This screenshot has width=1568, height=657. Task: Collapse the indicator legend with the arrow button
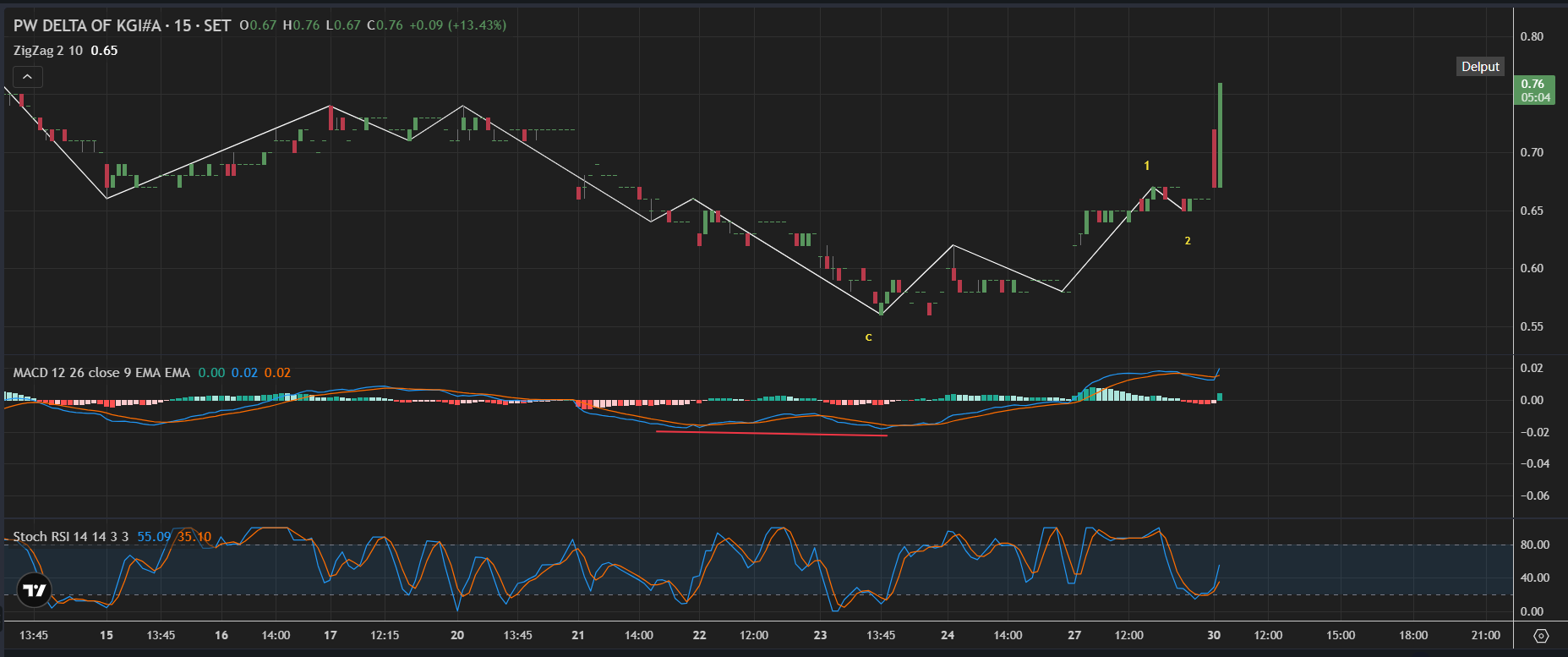[x=28, y=77]
